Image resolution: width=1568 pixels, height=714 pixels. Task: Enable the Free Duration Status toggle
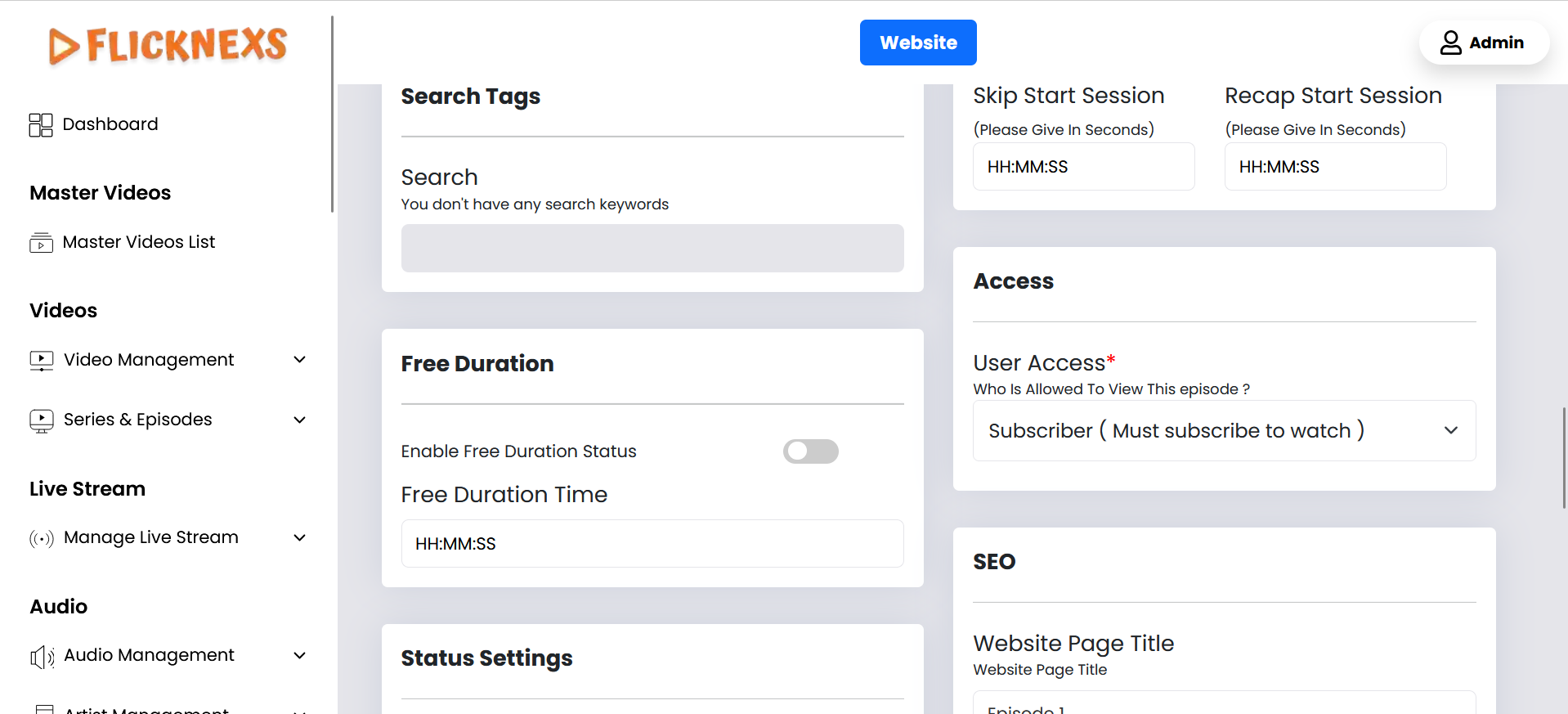tap(810, 451)
